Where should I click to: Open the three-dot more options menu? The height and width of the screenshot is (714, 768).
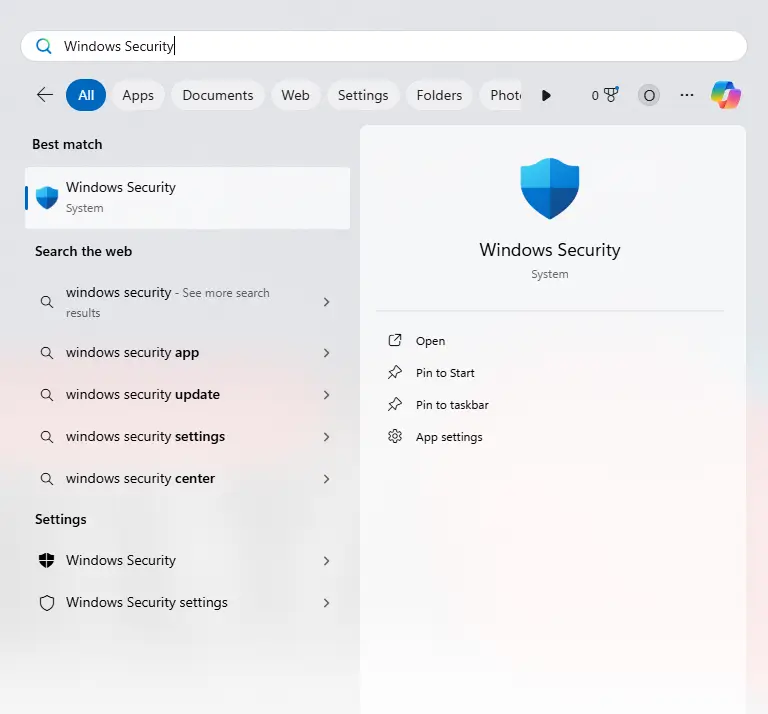pos(687,95)
